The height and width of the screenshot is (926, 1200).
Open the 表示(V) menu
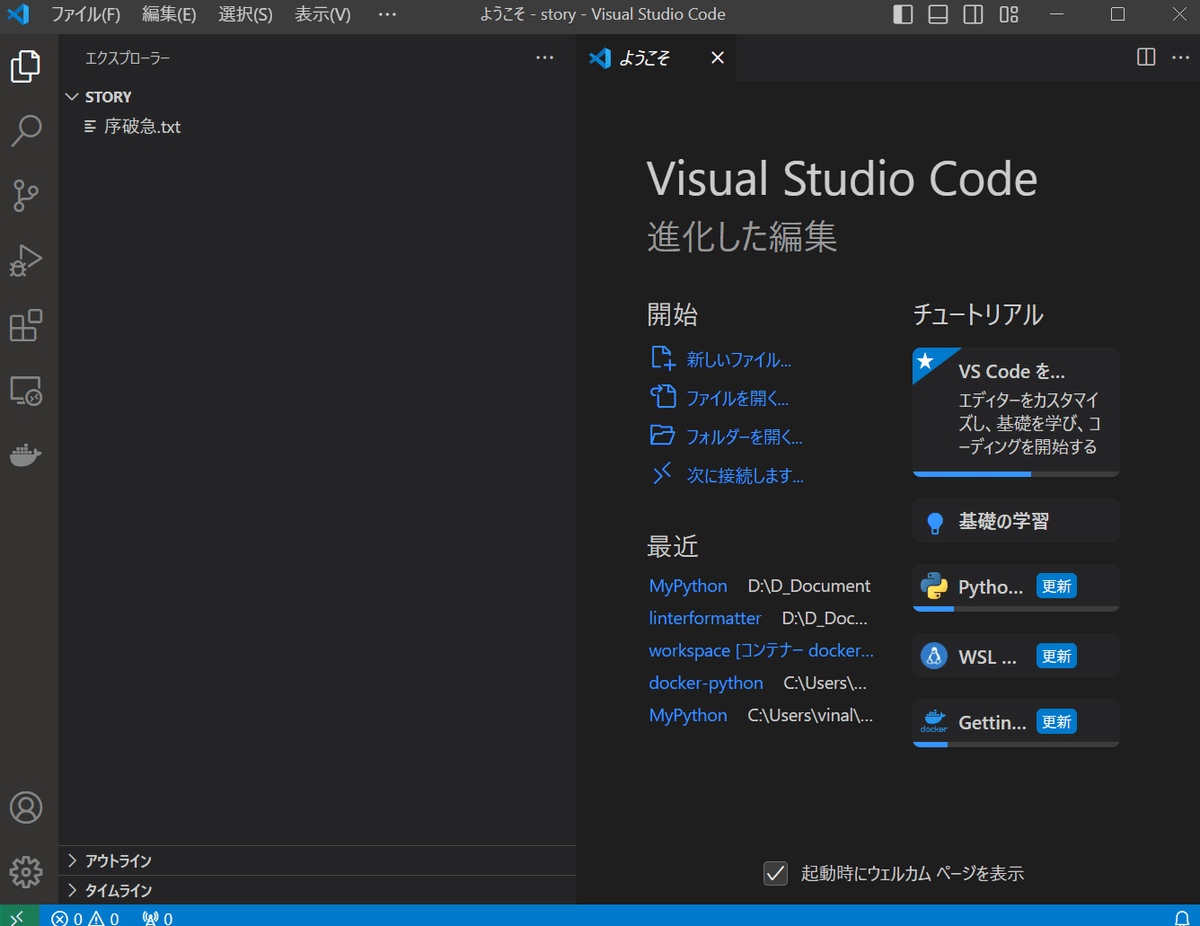(x=323, y=15)
